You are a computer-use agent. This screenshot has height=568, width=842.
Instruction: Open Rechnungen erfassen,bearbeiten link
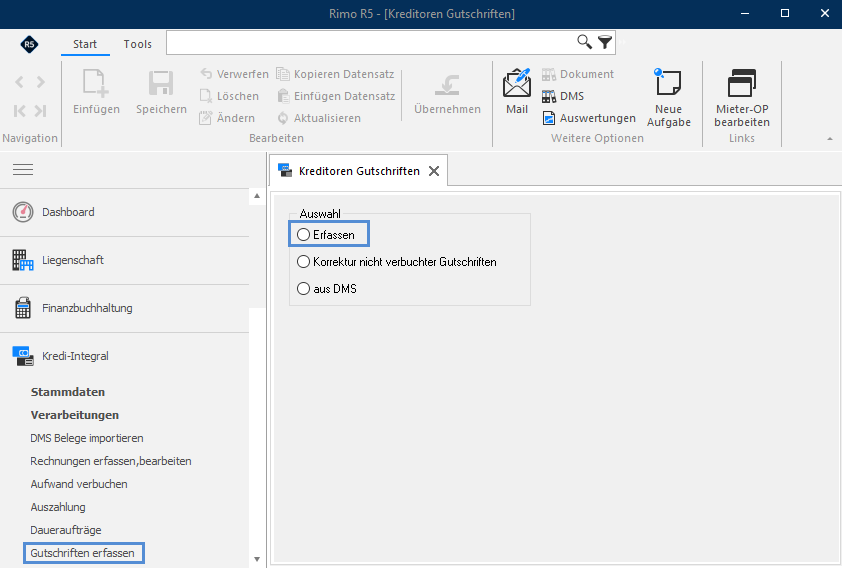tap(111, 461)
